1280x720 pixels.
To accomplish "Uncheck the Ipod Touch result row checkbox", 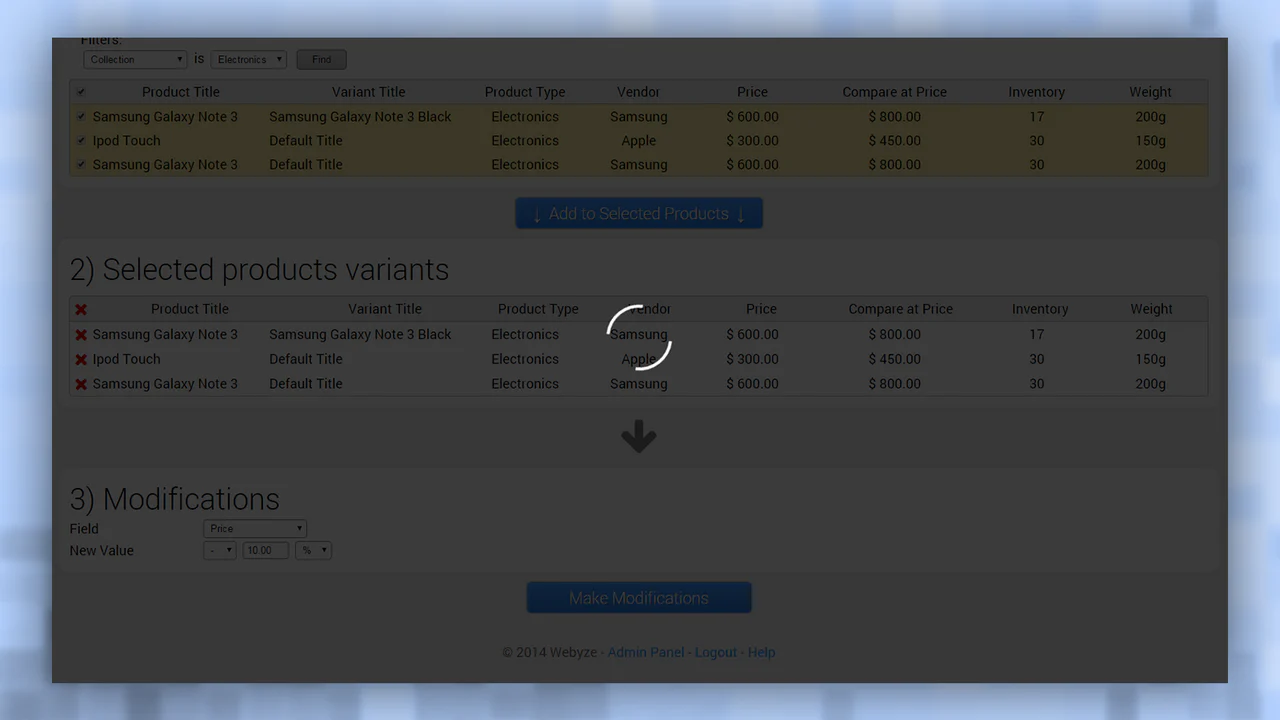I will point(81,141).
